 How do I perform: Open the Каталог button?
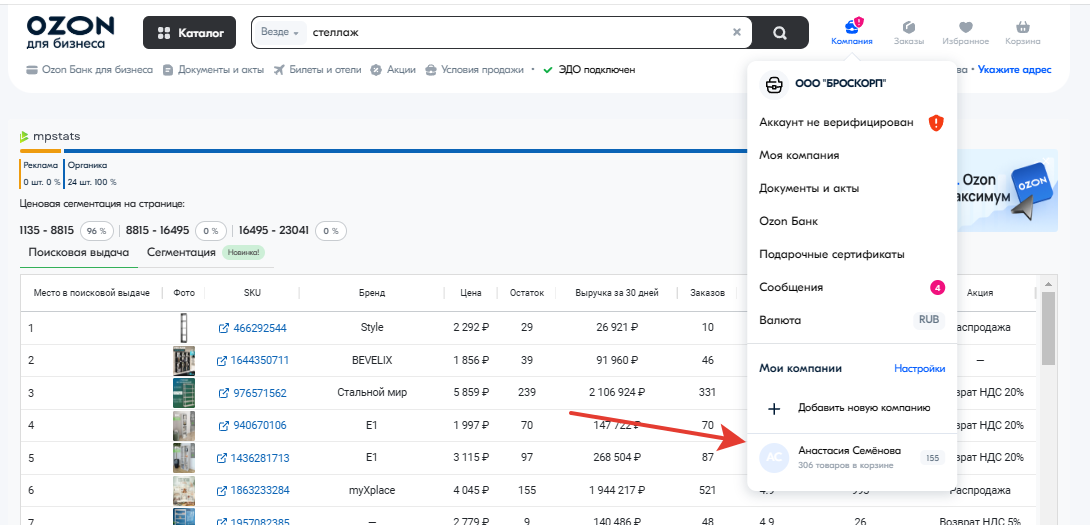(x=190, y=33)
